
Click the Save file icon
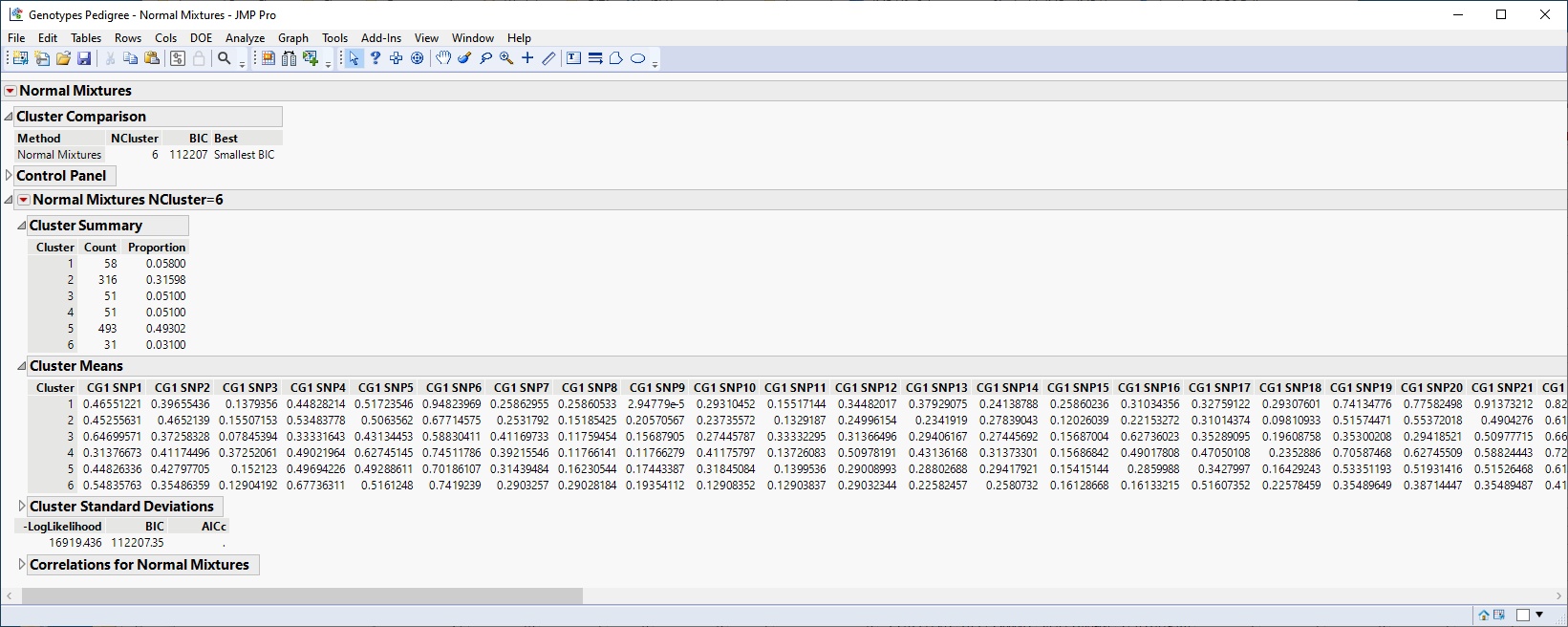point(84,58)
